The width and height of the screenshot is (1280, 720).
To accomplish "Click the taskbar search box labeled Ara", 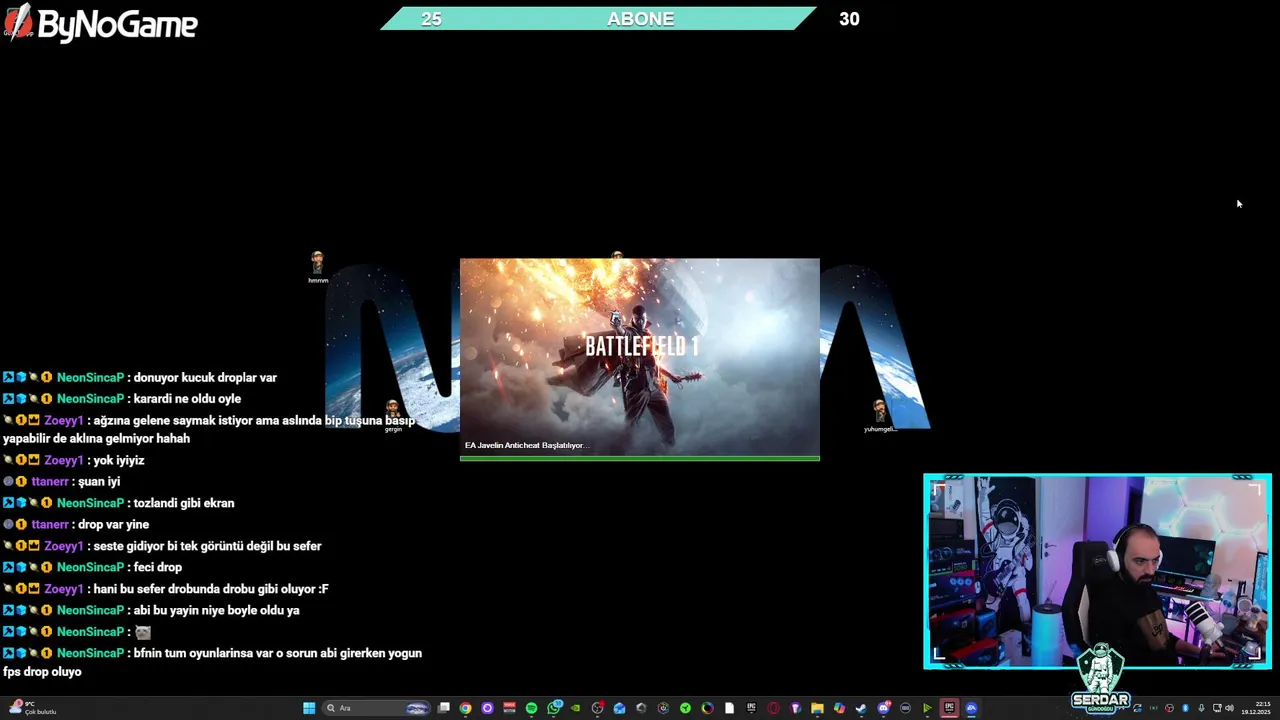I will tap(376, 708).
